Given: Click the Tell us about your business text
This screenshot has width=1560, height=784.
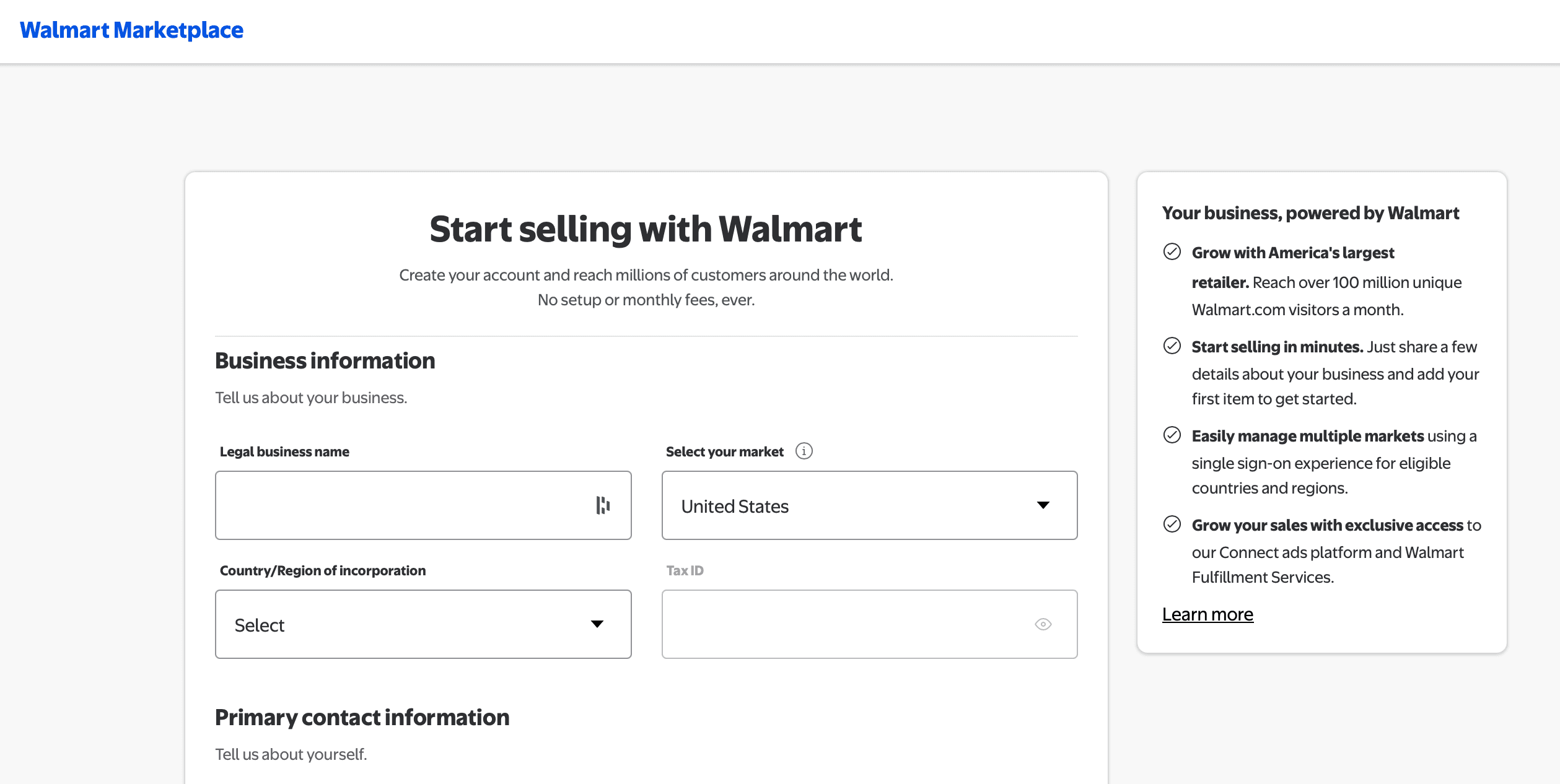Looking at the screenshot, I should tap(311, 398).
